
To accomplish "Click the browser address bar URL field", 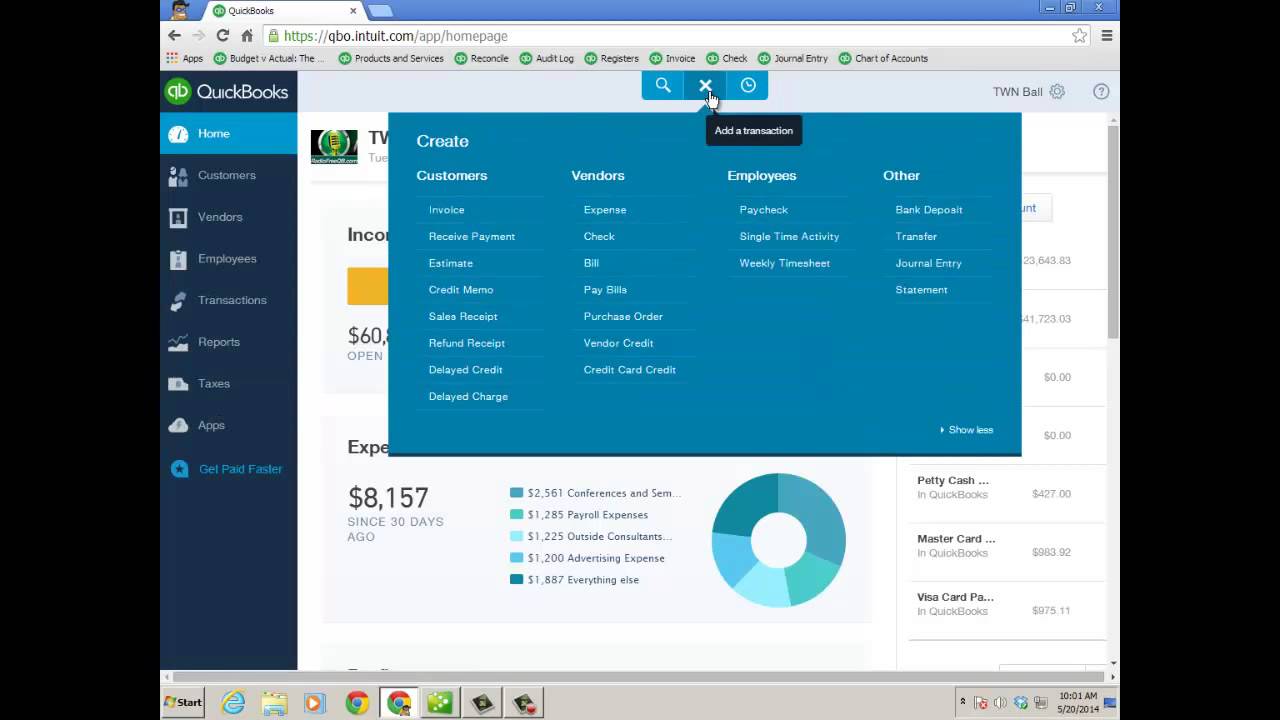I will 400,35.
